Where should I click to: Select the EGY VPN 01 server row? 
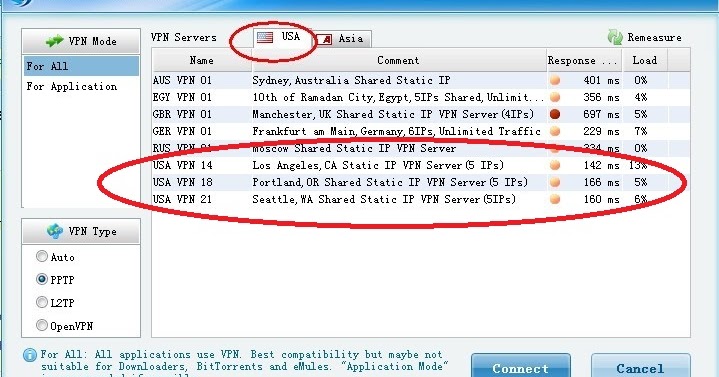pyautogui.click(x=421, y=97)
